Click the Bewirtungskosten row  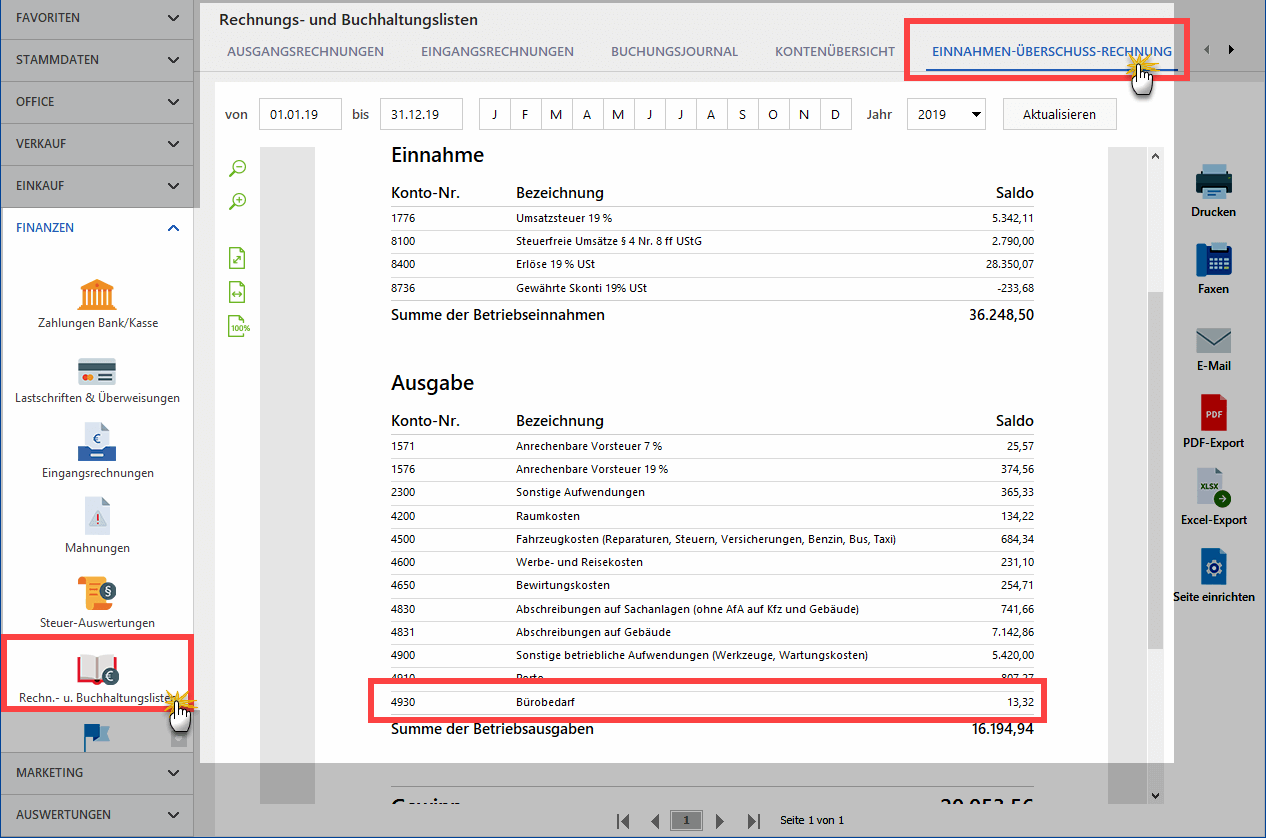(x=712, y=585)
